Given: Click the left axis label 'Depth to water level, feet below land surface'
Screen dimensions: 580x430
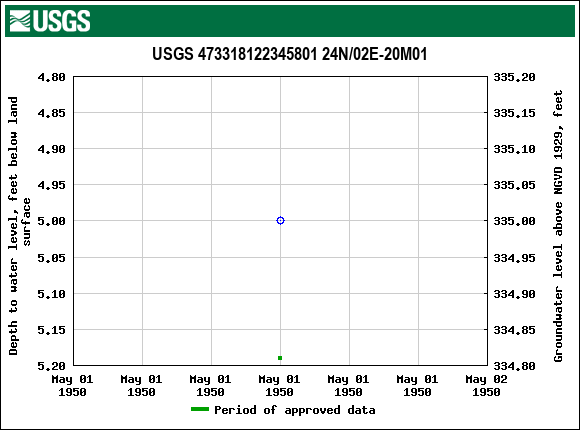Looking at the screenshot, I should coord(19,226).
